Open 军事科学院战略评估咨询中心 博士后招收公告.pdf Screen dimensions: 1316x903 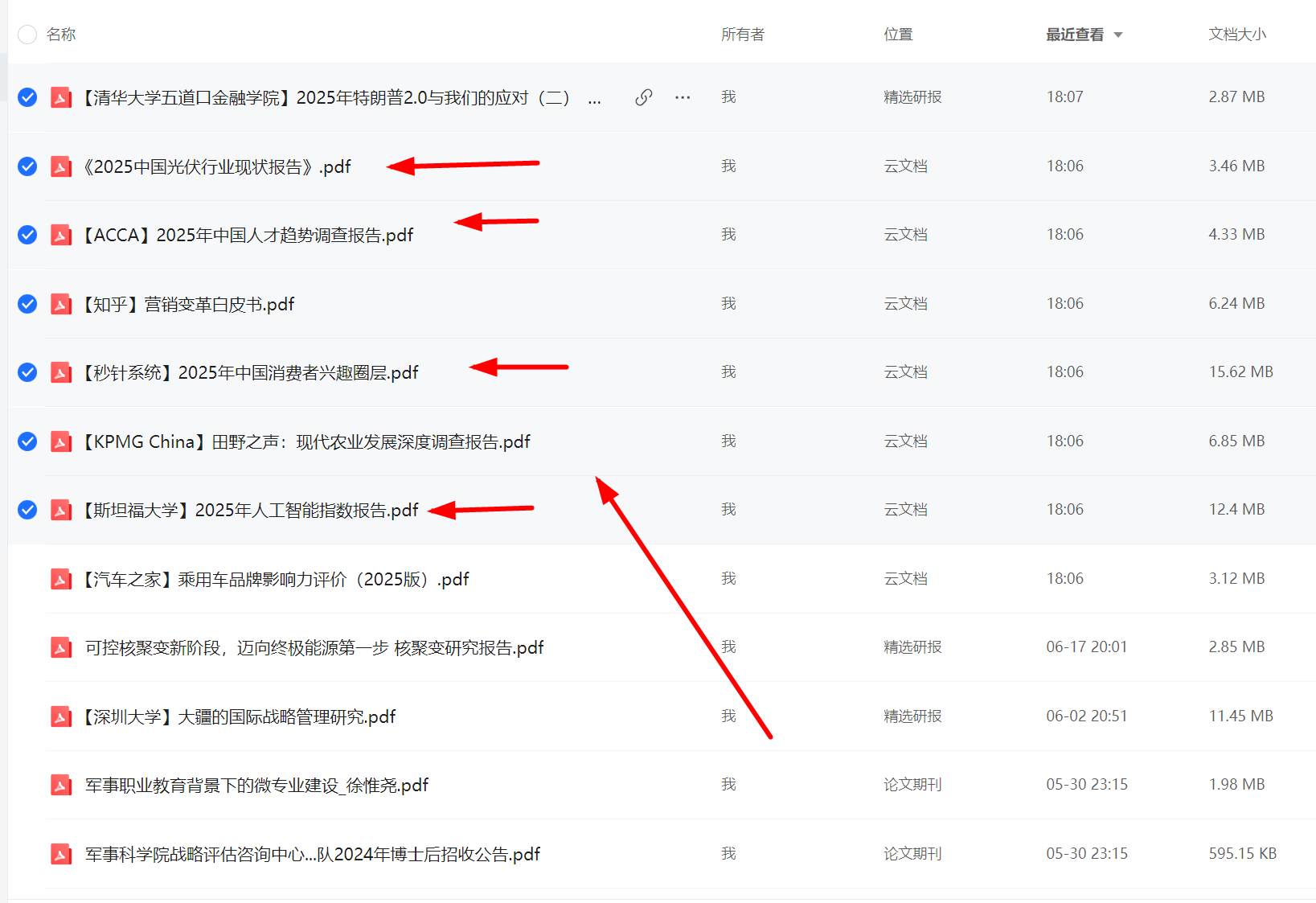(x=313, y=854)
